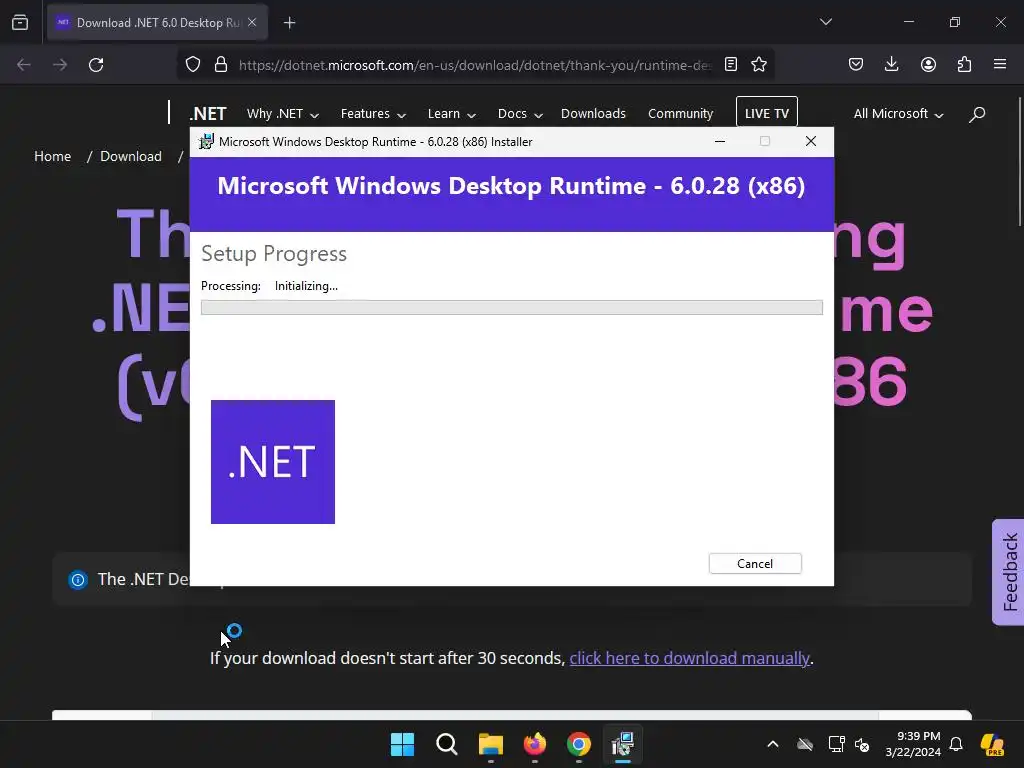
Task: Go to Download breadcrumb
Action: point(131,156)
